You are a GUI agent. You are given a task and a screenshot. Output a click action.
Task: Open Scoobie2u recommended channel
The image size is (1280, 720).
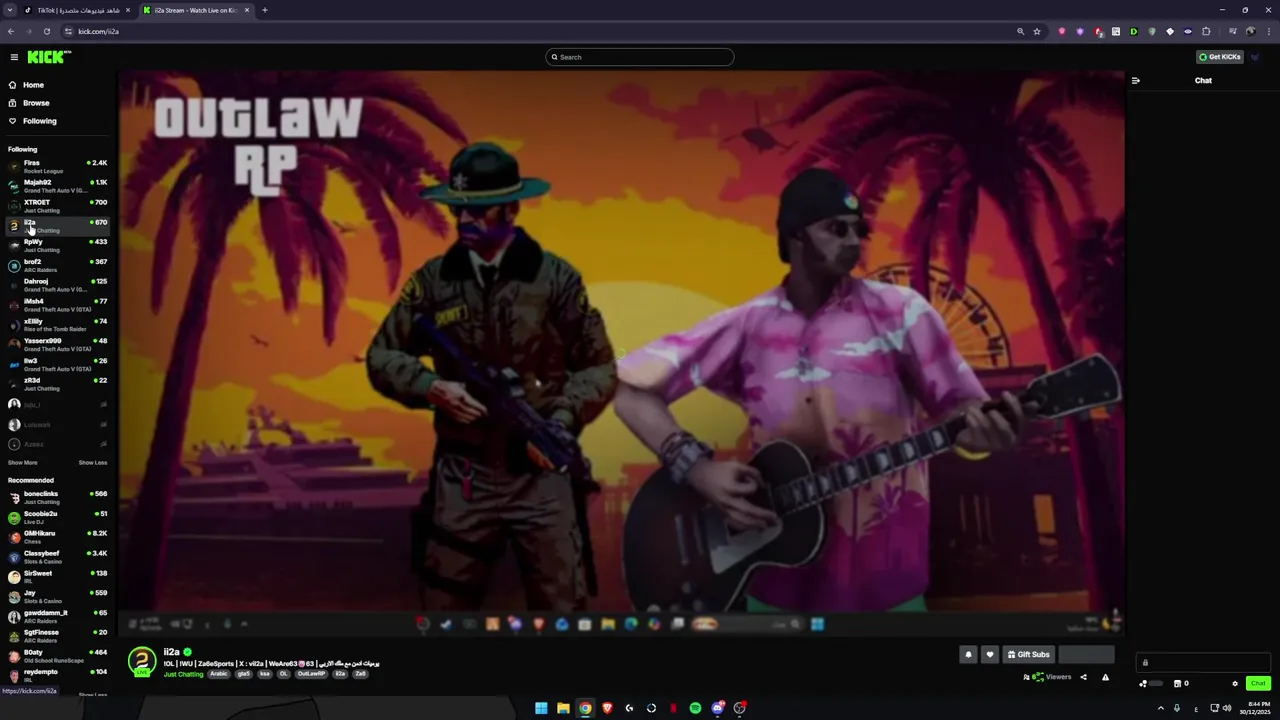(57, 517)
